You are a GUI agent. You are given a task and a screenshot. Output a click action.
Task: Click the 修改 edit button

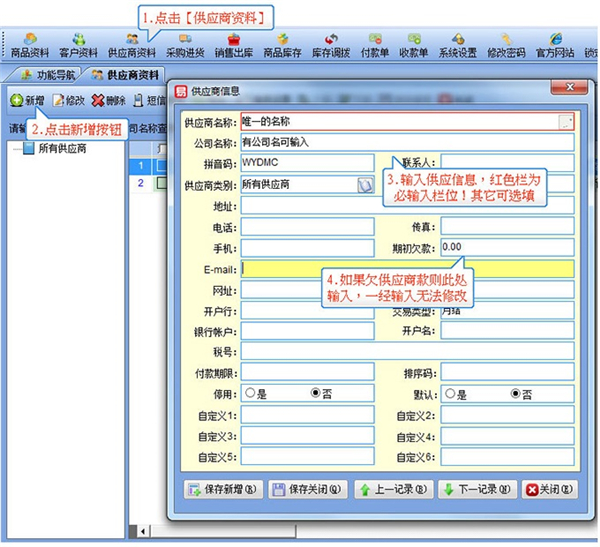69,101
